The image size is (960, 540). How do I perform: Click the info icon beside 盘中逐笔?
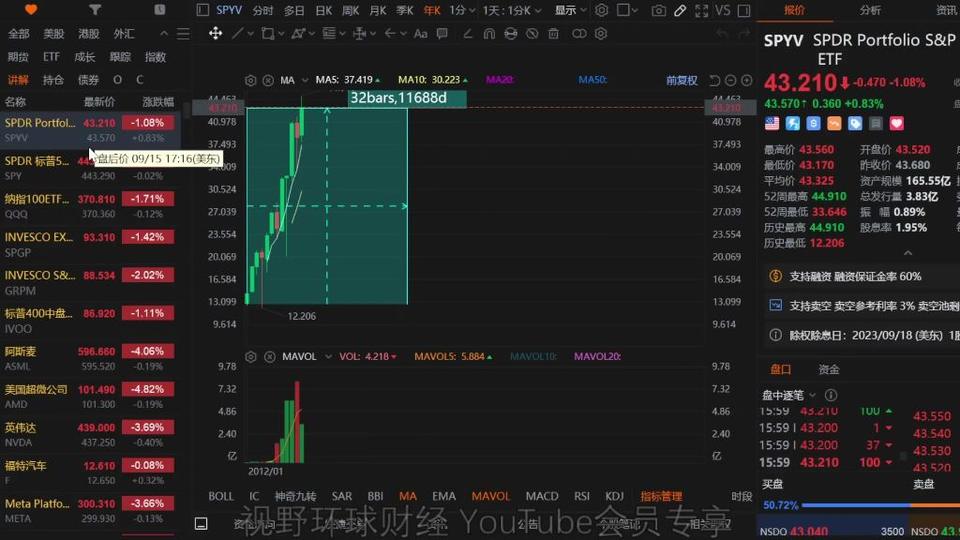(831, 395)
